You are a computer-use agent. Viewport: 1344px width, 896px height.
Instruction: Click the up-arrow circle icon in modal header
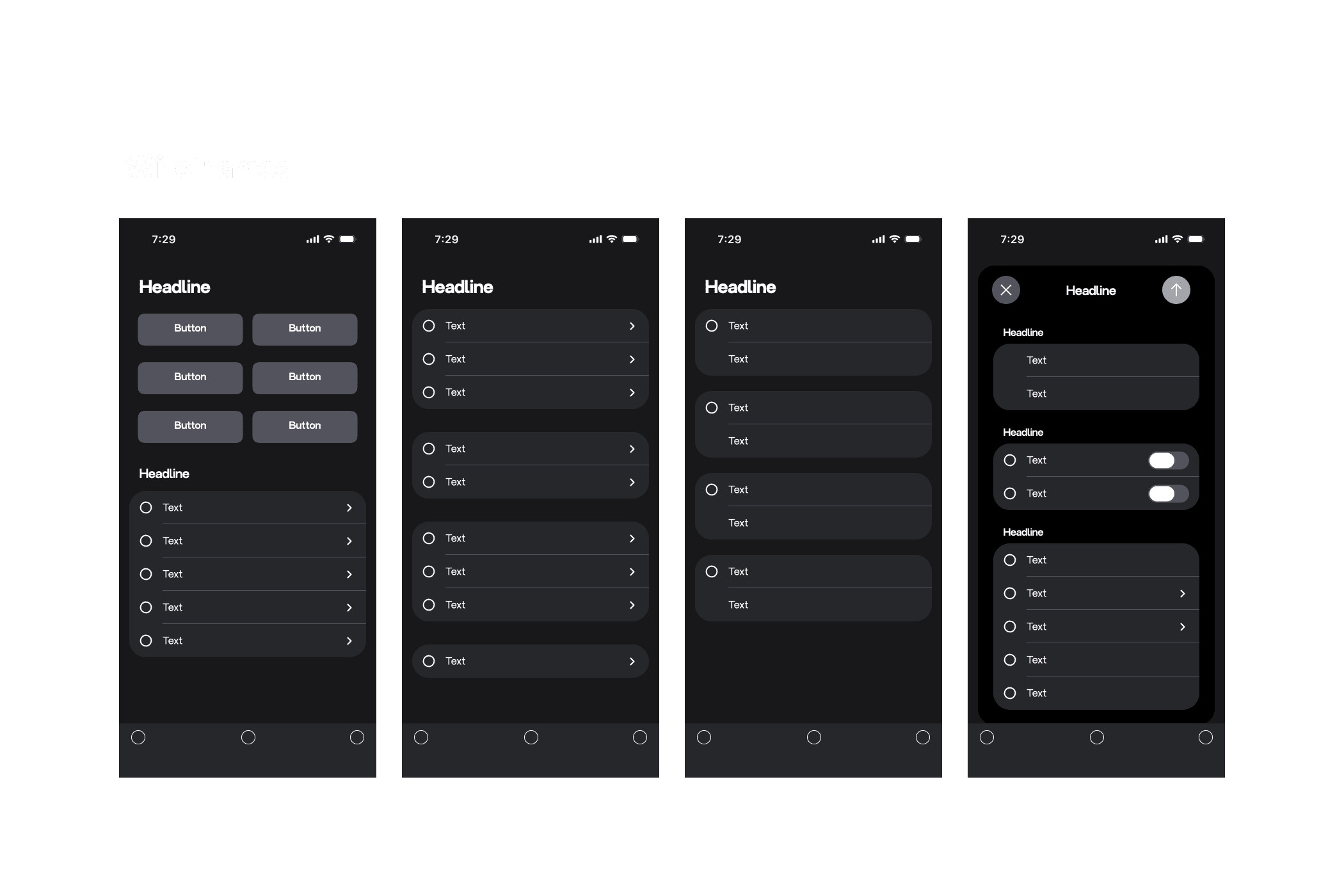(x=1176, y=290)
